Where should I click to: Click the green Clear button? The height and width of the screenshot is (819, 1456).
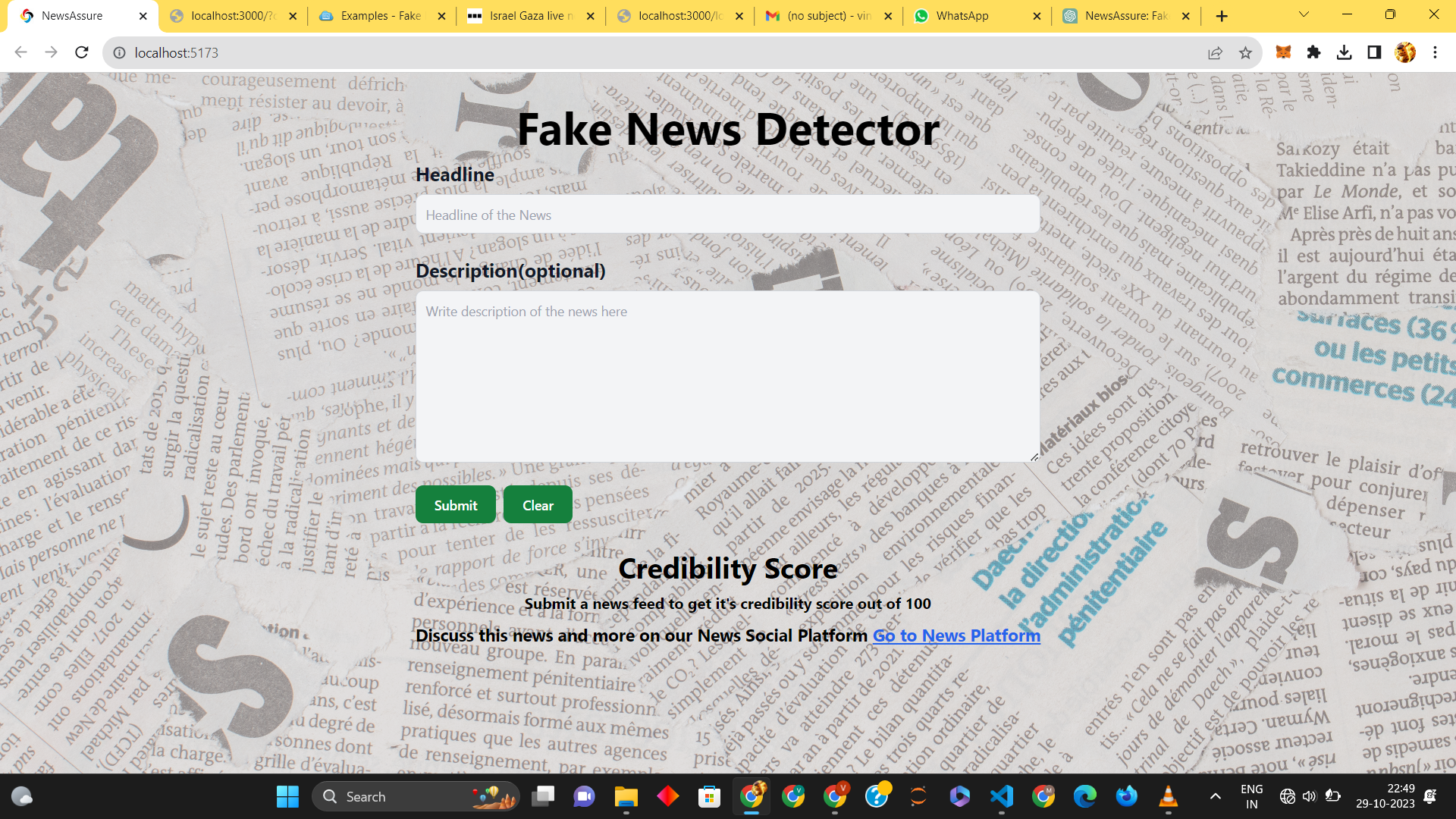538,505
